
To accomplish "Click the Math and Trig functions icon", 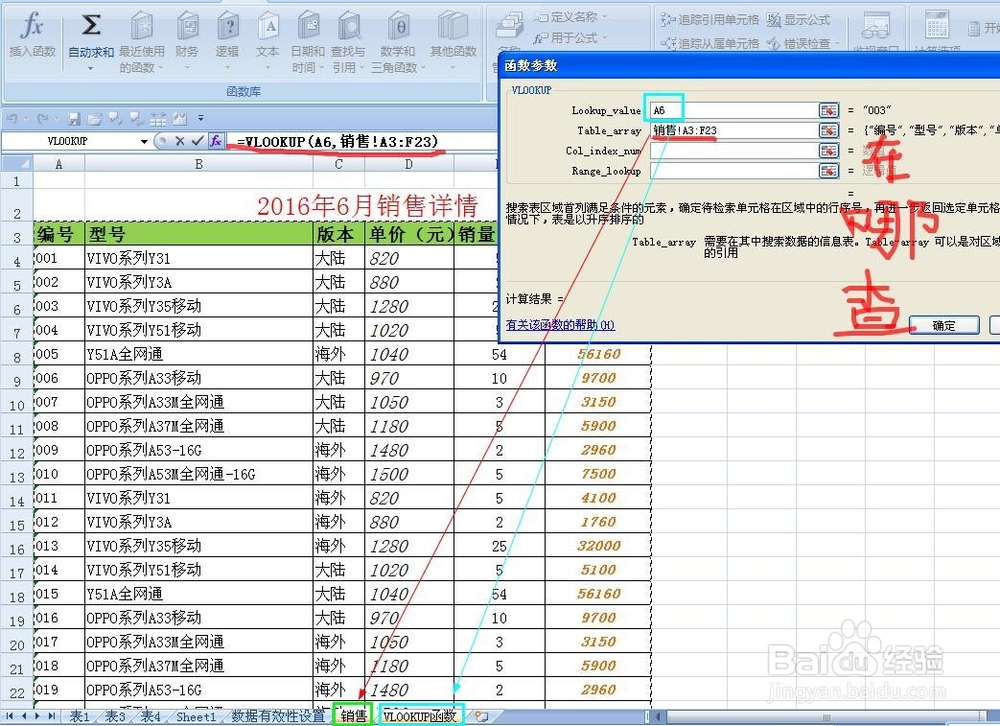I will tap(398, 27).
